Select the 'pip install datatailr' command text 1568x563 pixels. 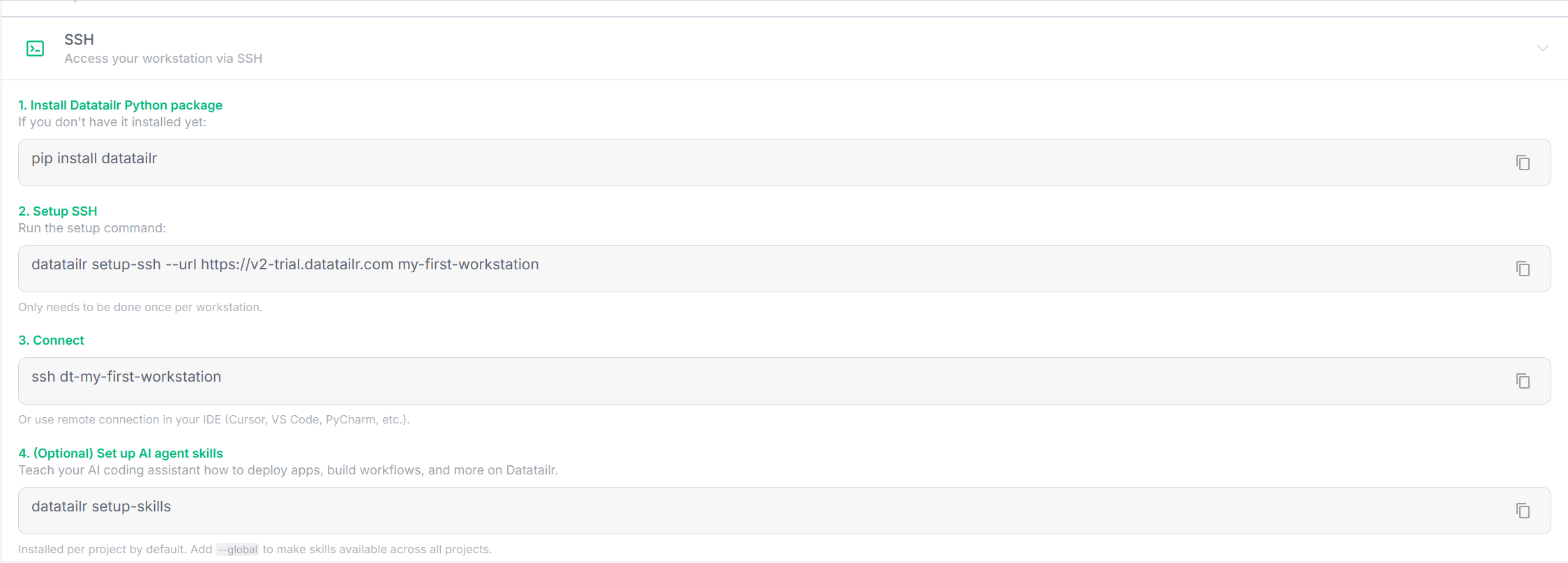tap(94, 158)
